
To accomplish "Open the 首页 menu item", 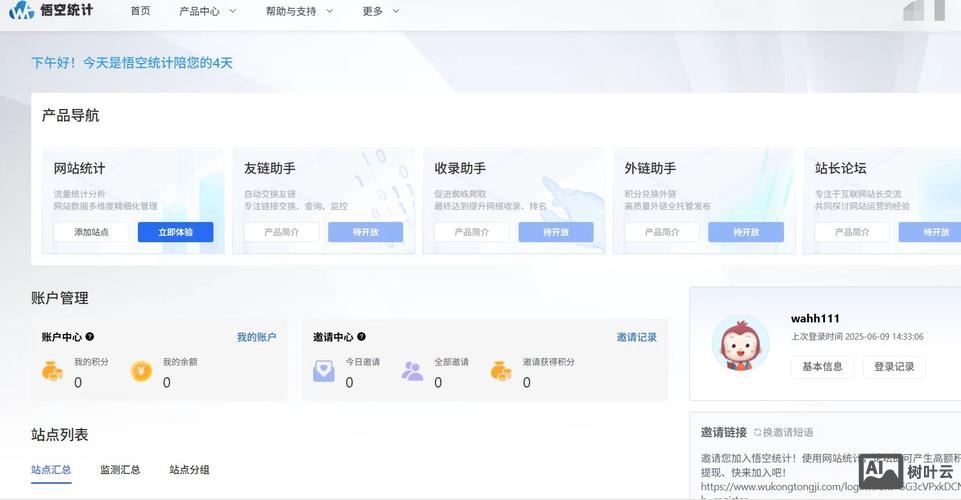I will (140, 11).
